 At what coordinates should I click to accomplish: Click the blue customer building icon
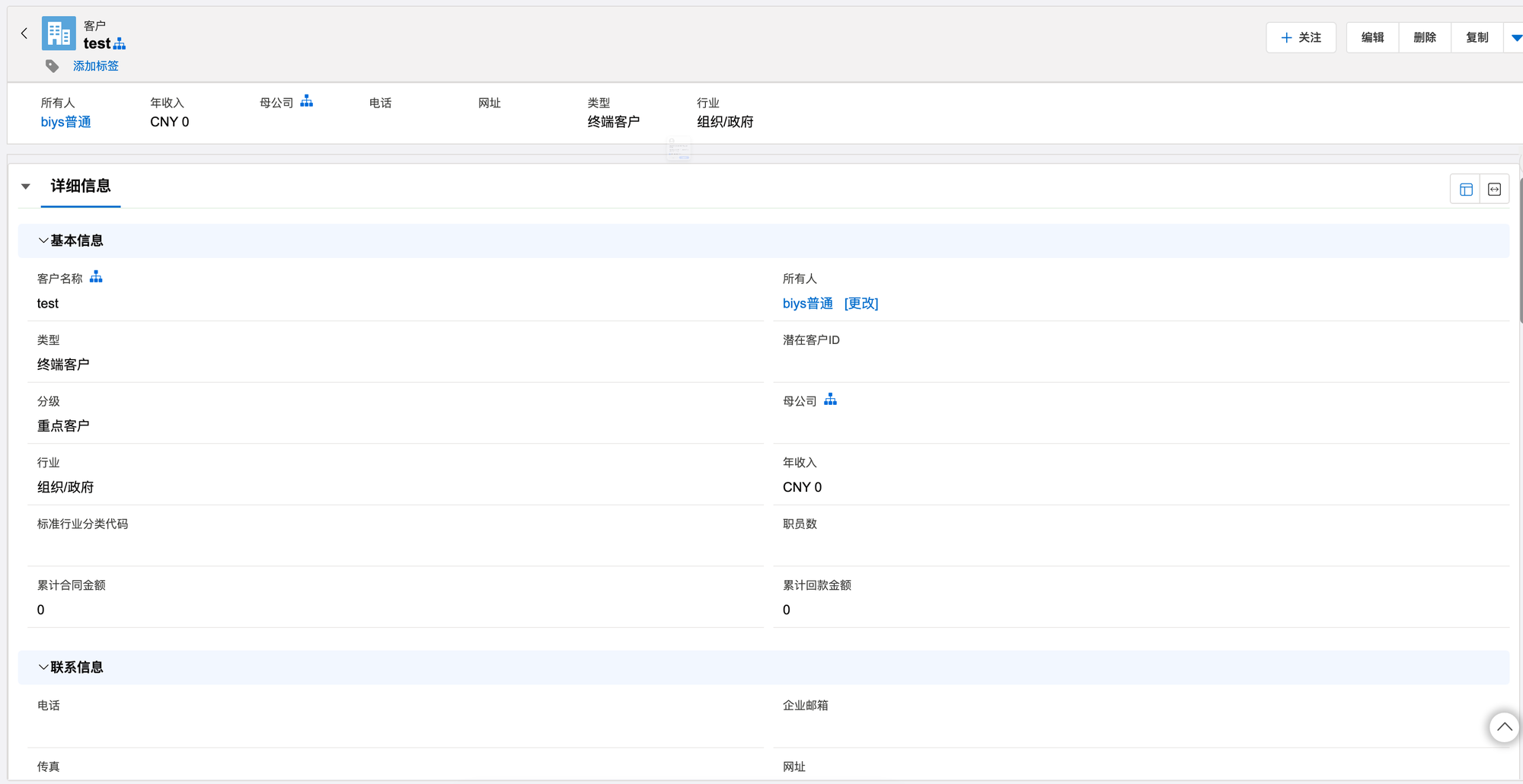pos(59,33)
